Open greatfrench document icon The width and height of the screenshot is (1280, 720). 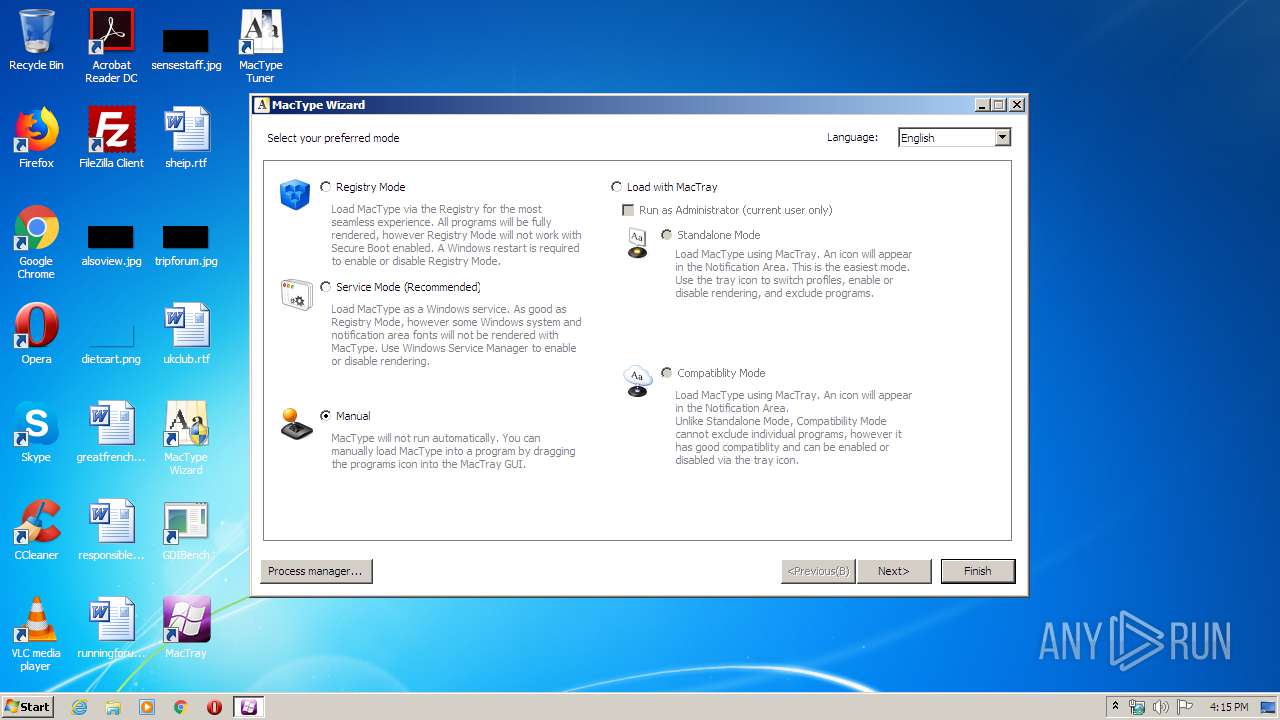(111, 432)
